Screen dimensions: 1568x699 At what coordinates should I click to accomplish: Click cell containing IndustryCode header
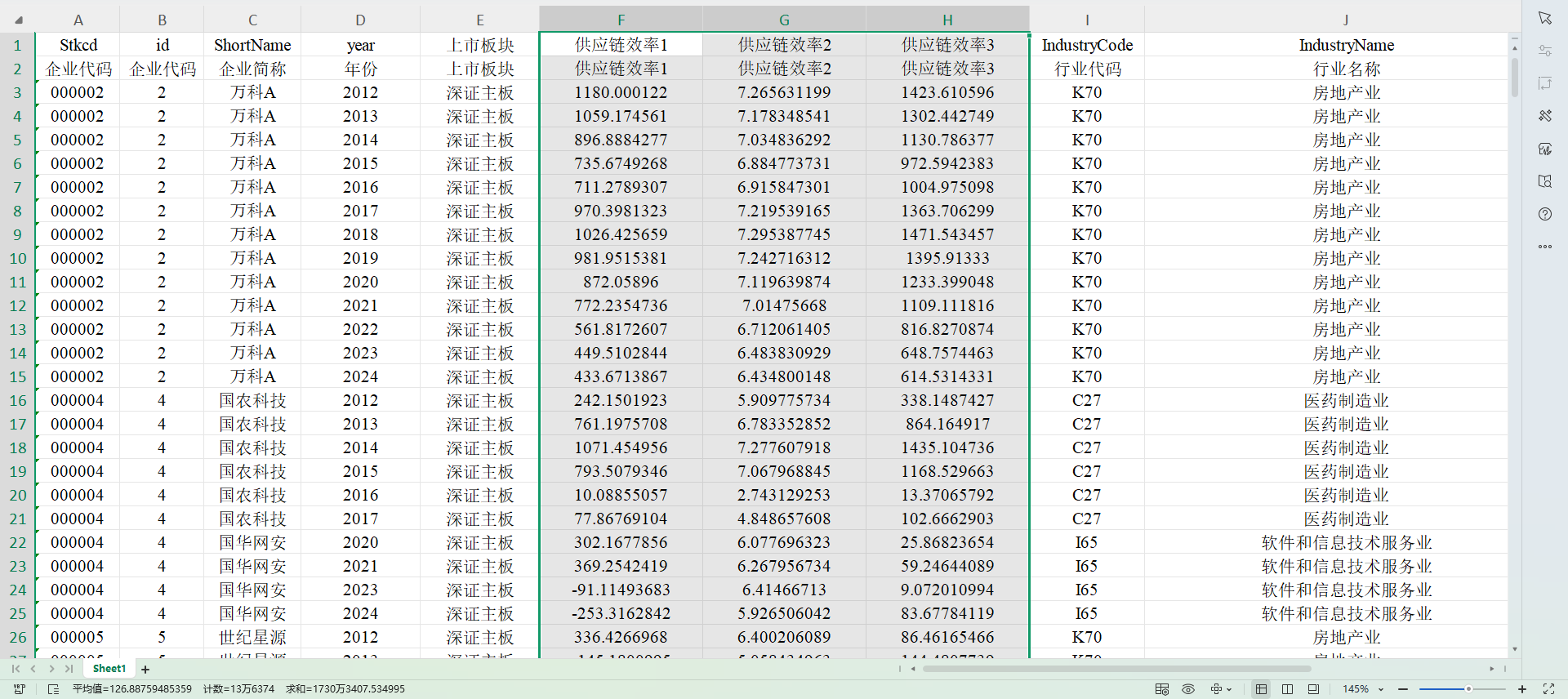[1086, 45]
